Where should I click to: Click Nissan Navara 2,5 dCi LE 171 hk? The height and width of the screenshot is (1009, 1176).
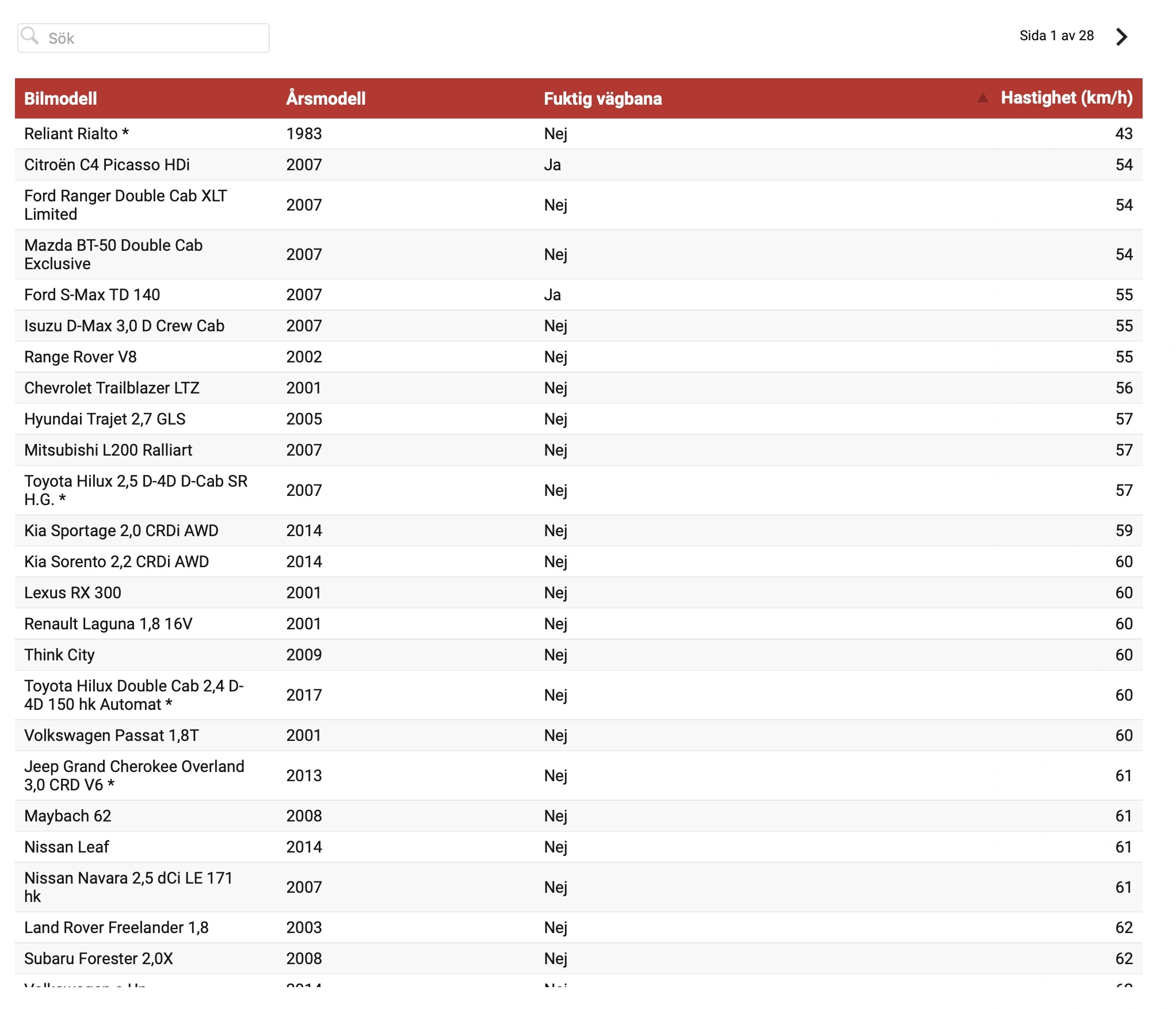pyautogui.click(x=128, y=887)
